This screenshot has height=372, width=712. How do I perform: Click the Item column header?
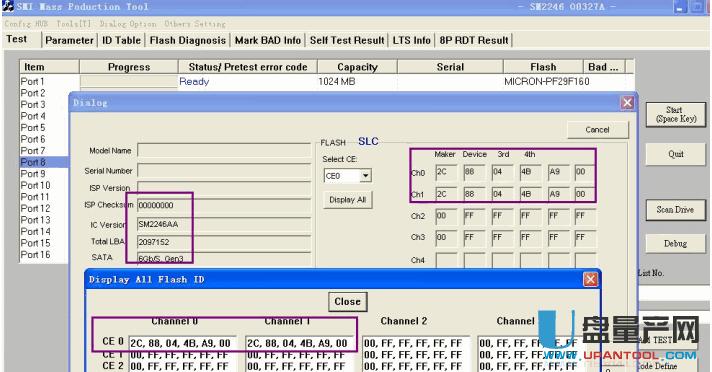pos(49,67)
